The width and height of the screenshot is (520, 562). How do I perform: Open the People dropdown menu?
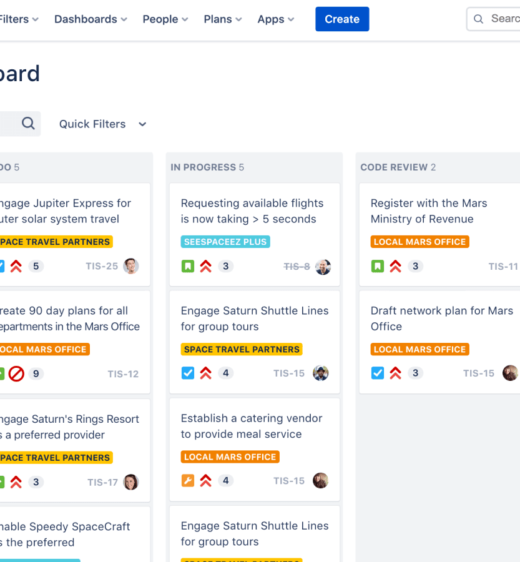pyautogui.click(x=165, y=19)
